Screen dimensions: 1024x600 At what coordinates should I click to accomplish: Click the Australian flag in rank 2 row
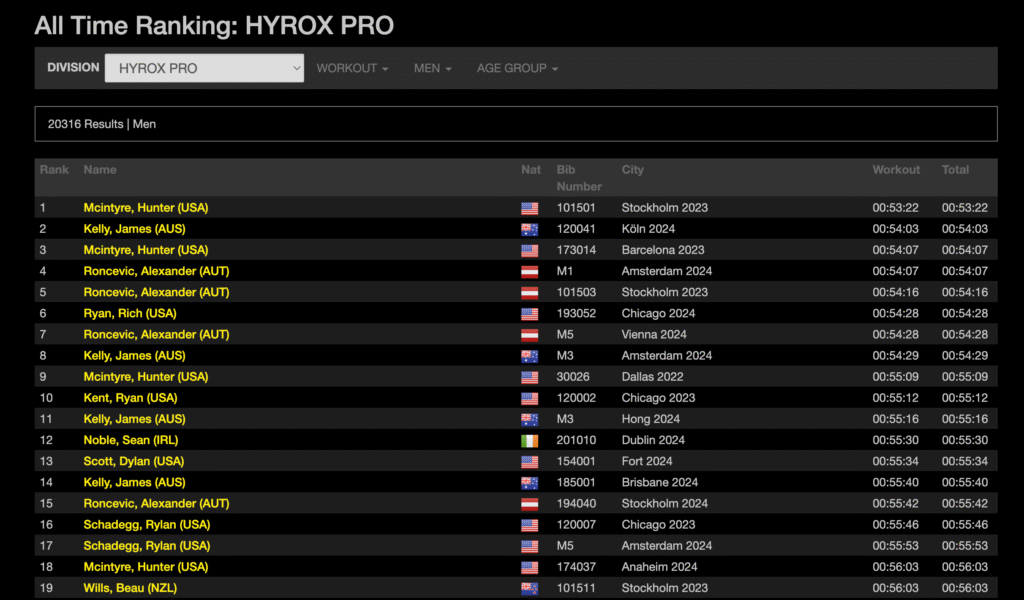[x=530, y=229]
